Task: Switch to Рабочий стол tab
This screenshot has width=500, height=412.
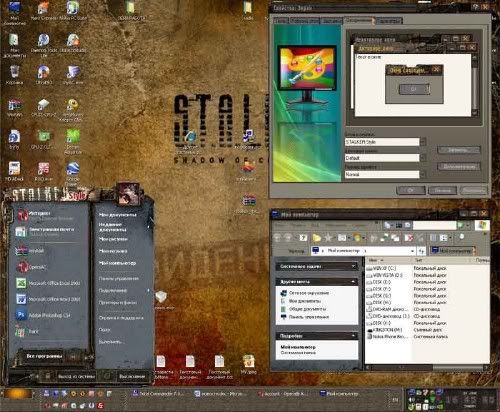Action: pyautogui.click(x=304, y=21)
